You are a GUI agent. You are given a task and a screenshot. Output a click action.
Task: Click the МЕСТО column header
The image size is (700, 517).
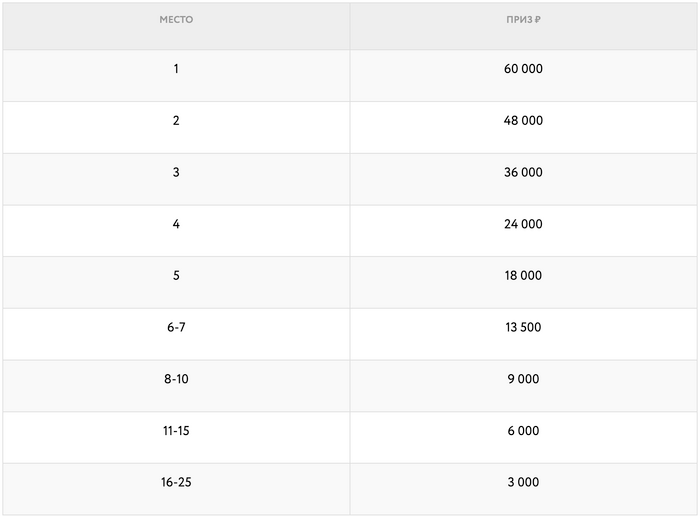click(176, 20)
